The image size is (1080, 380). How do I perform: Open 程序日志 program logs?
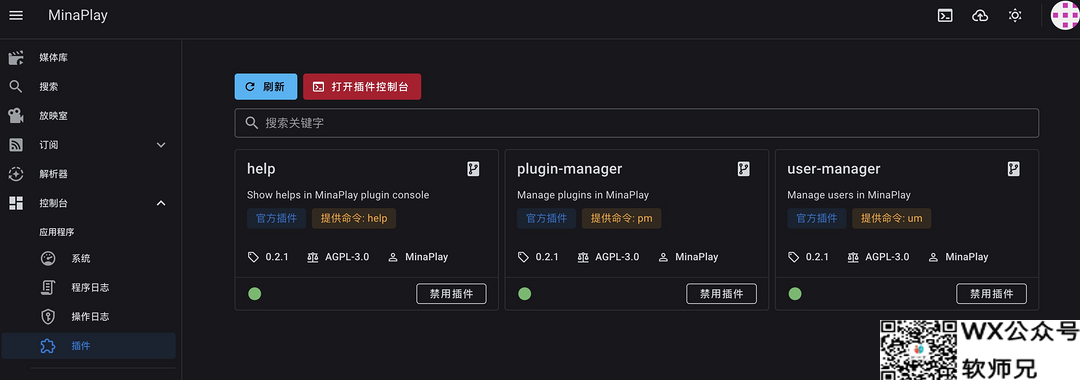(88, 288)
